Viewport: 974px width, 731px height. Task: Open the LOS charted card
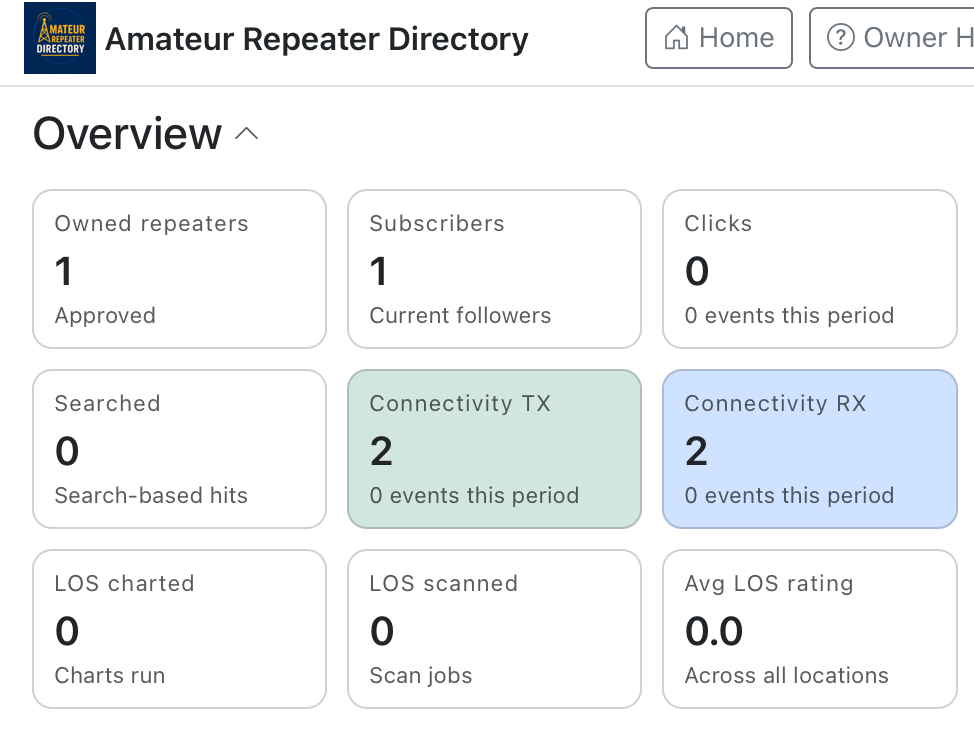click(x=180, y=629)
